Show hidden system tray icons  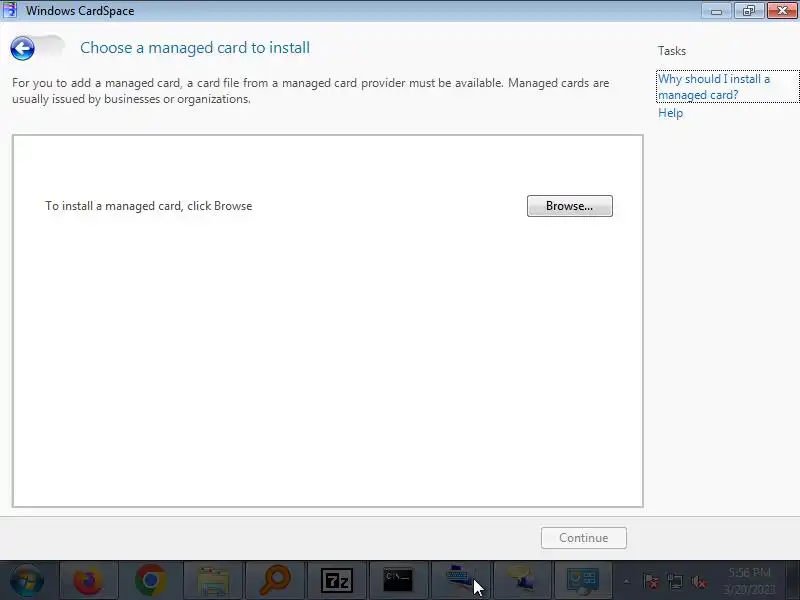627,581
